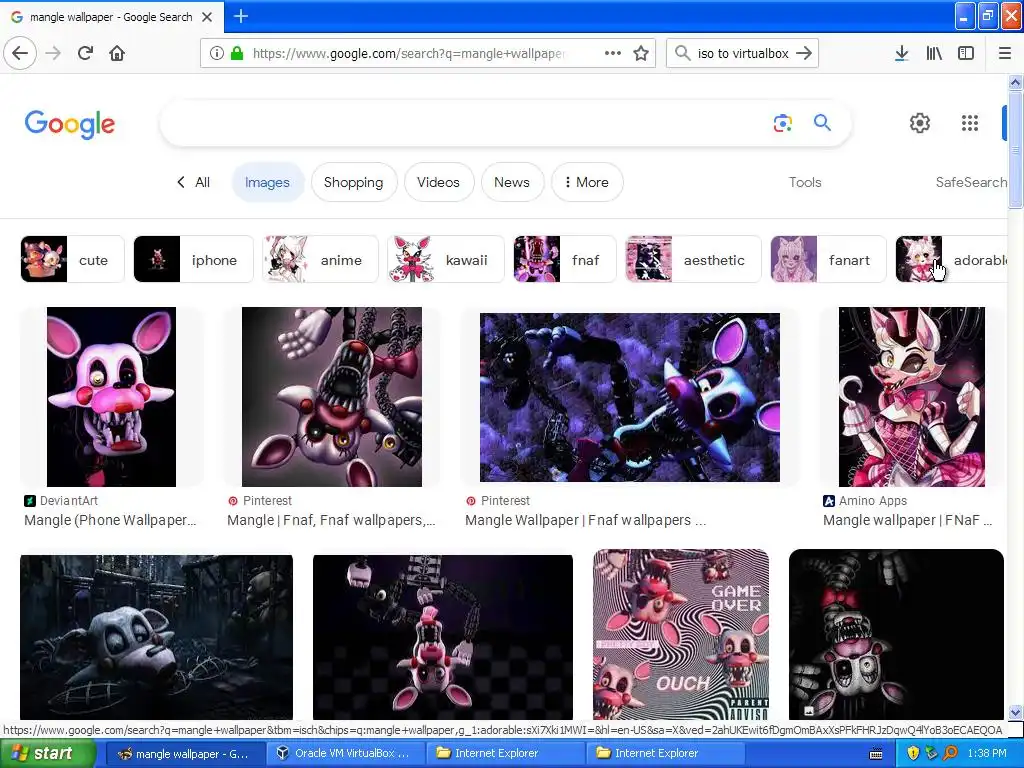
Task: Open the SafeSearch options
Action: tap(971, 182)
